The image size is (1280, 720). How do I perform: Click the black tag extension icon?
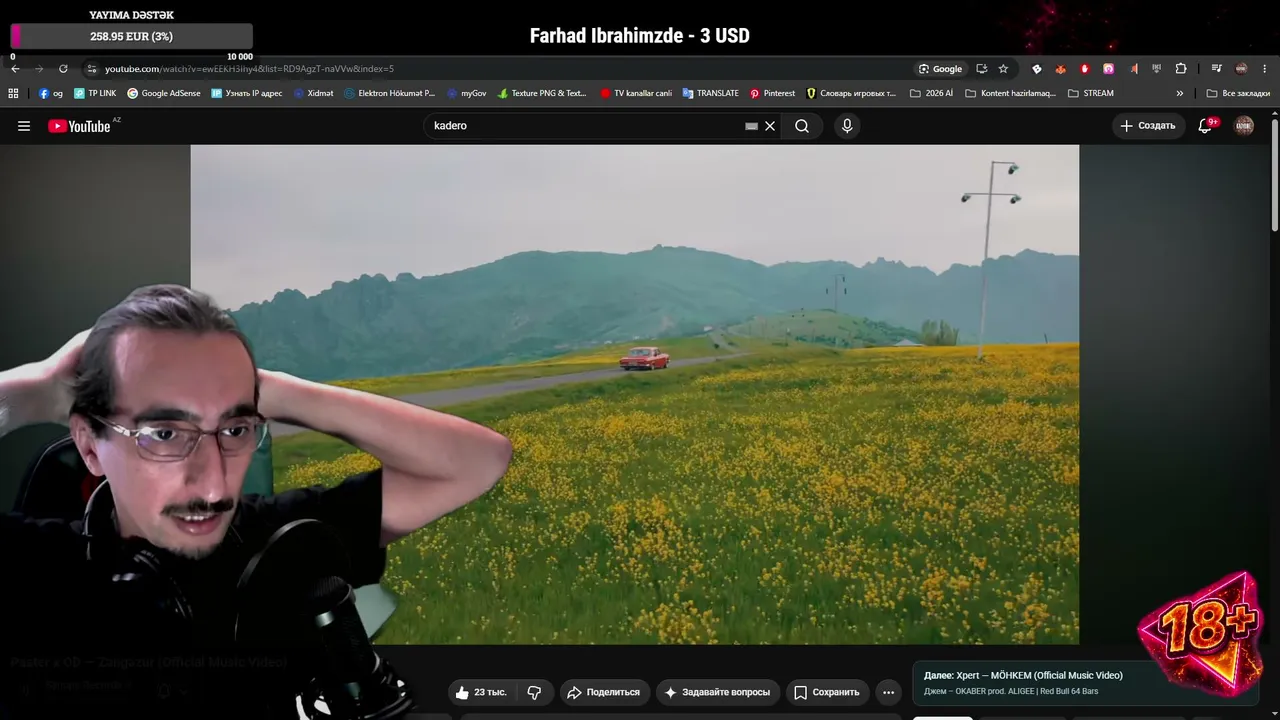click(x=1036, y=69)
